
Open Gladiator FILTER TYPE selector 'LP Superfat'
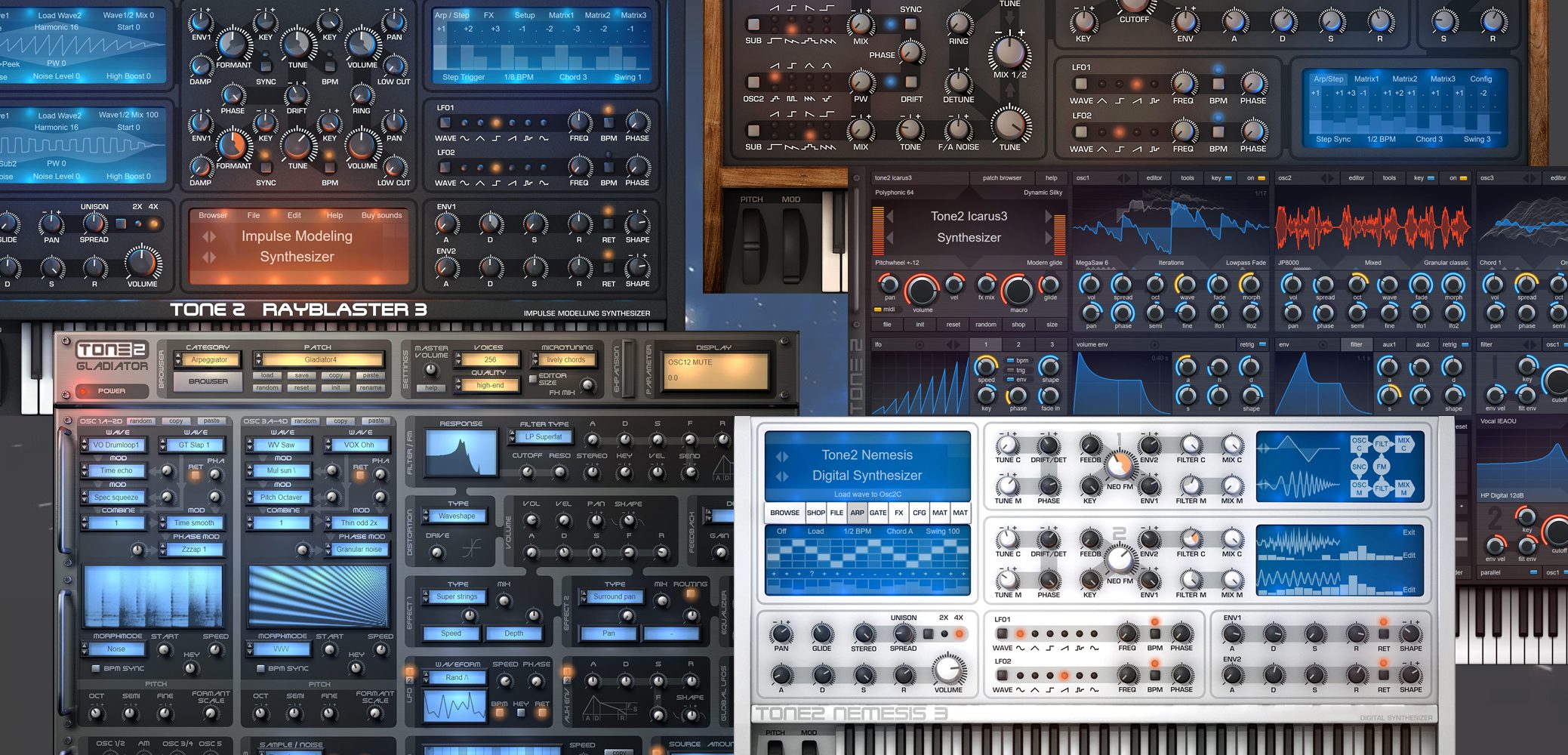tap(541, 437)
